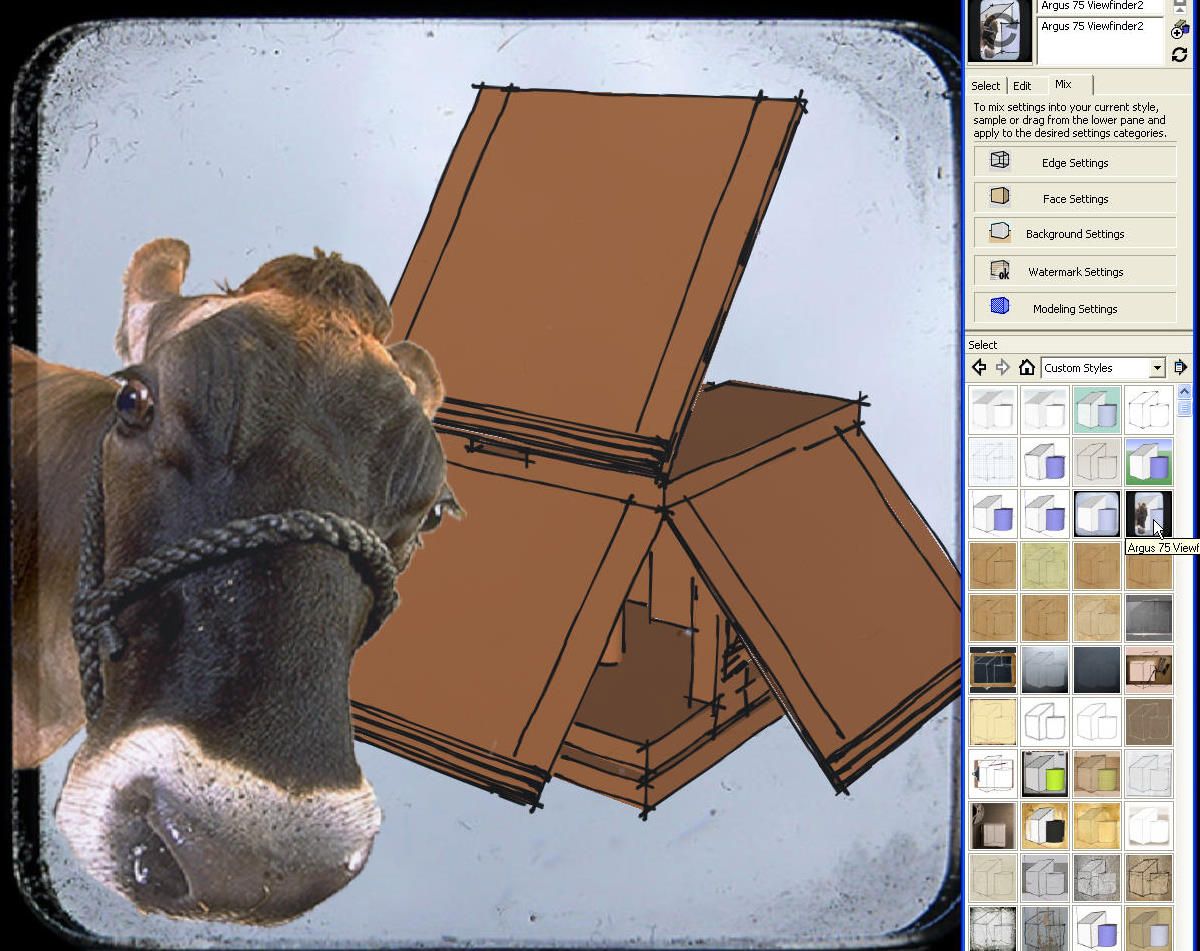The width and height of the screenshot is (1200, 951).
Task: Click the Face Settings tan cube icon
Action: [999, 196]
